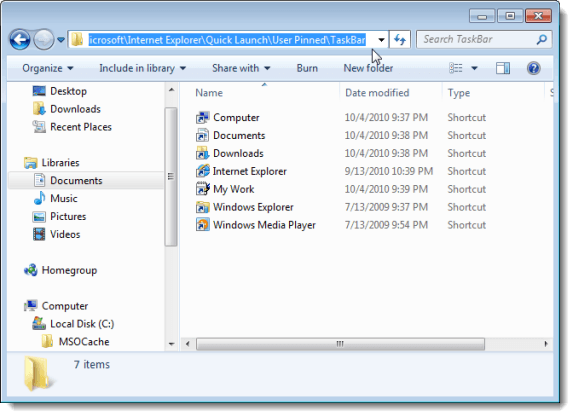Select Documents library in navigation pane
This screenshot has width=575, height=418.
pyautogui.click(x=76, y=181)
